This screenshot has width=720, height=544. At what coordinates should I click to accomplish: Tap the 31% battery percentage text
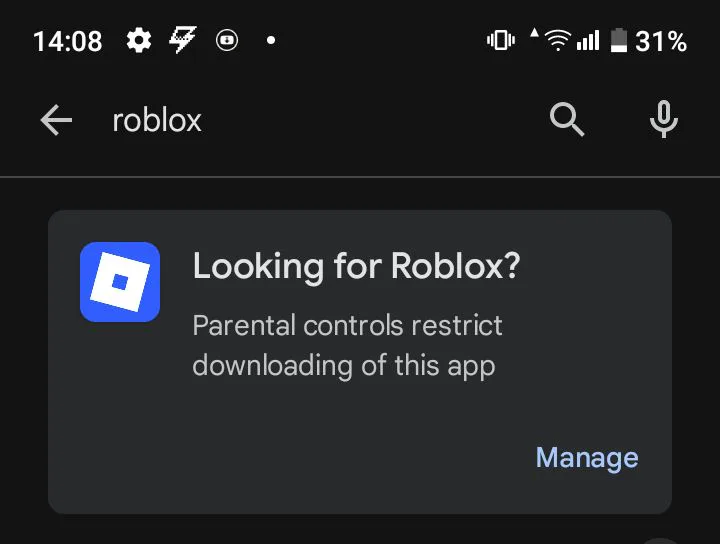661,41
